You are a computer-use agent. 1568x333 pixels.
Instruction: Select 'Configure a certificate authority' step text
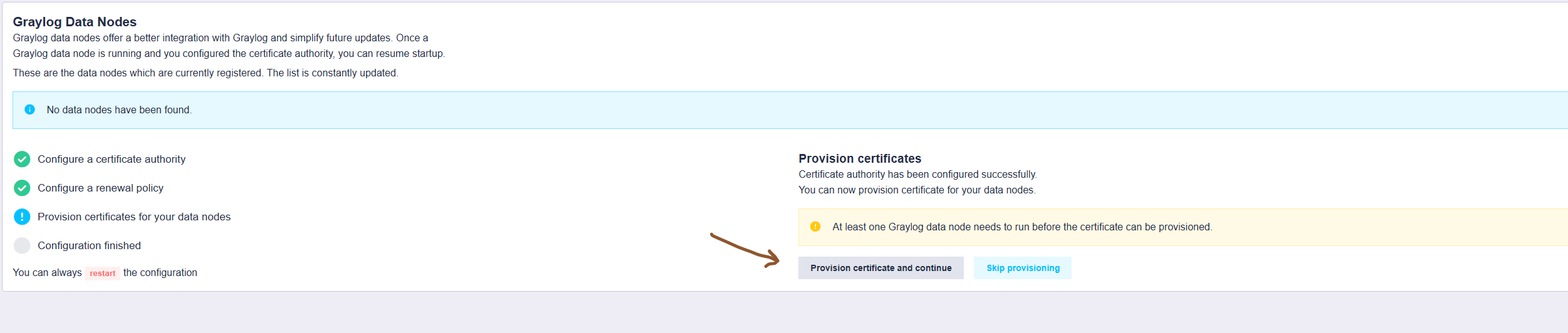[x=112, y=160]
